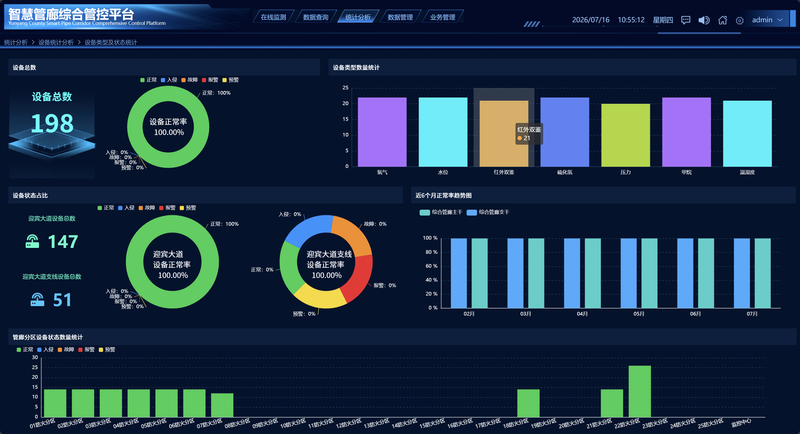This screenshot has height=434, width=800.
Task: Go to home via house icon
Action: [722, 20]
